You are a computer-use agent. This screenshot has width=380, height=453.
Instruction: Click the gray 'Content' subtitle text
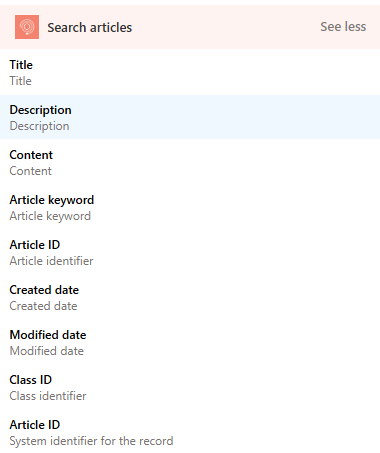click(x=30, y=171)
